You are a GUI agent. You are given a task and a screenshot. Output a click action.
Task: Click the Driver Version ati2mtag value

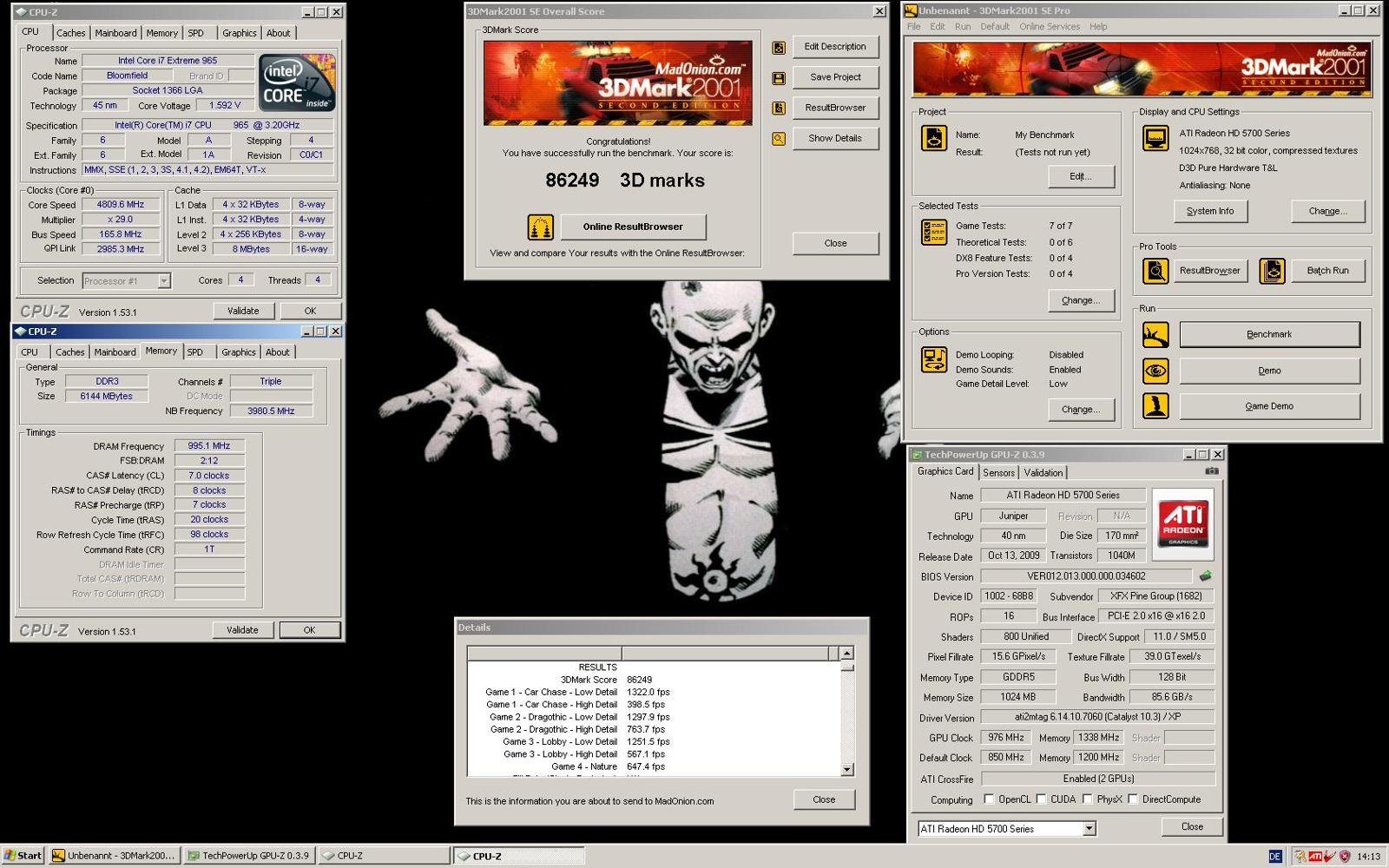coord(1098,718)
